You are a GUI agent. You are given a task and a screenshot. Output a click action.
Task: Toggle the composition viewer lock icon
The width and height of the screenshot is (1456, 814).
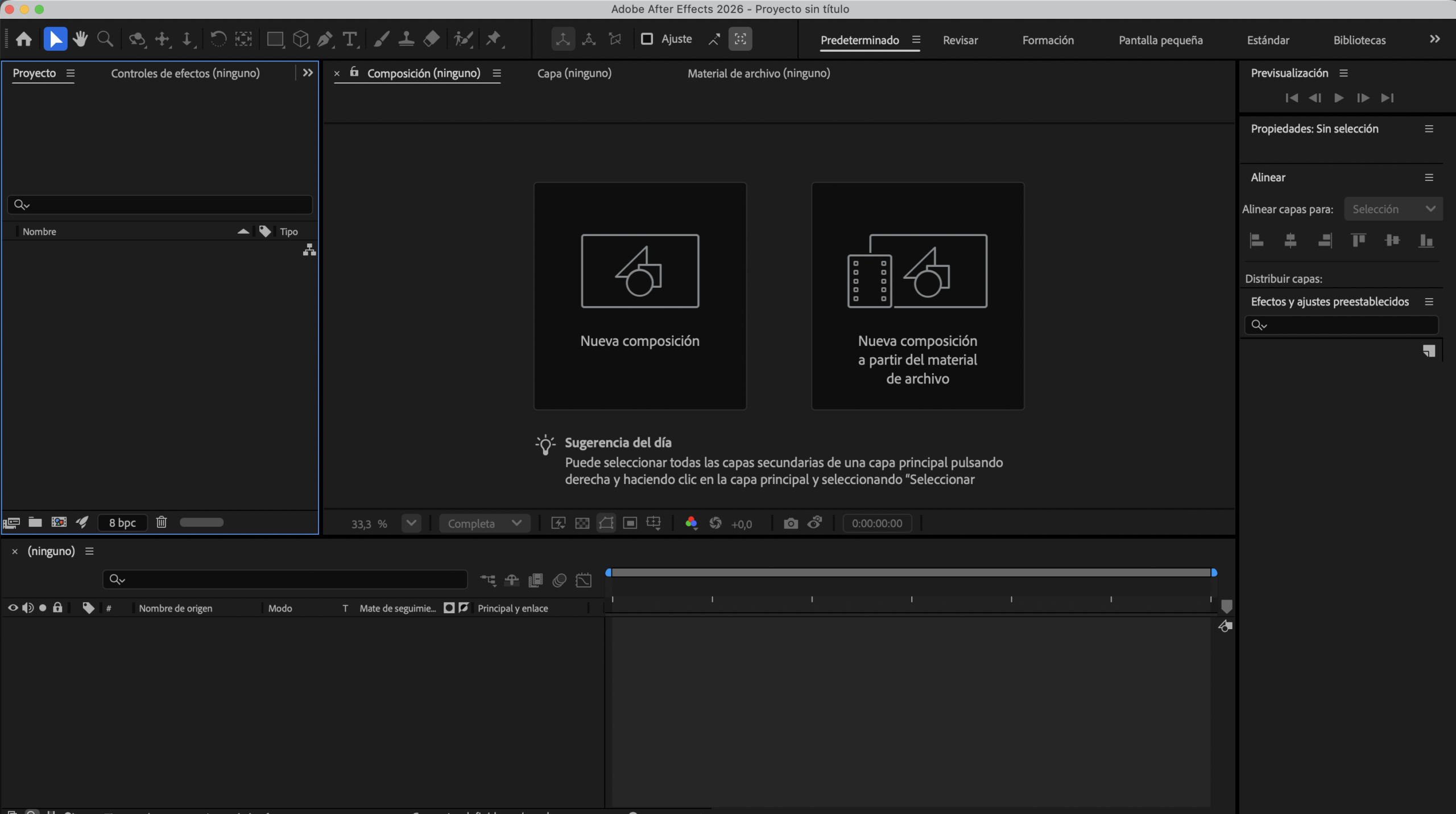coord(354,72)
